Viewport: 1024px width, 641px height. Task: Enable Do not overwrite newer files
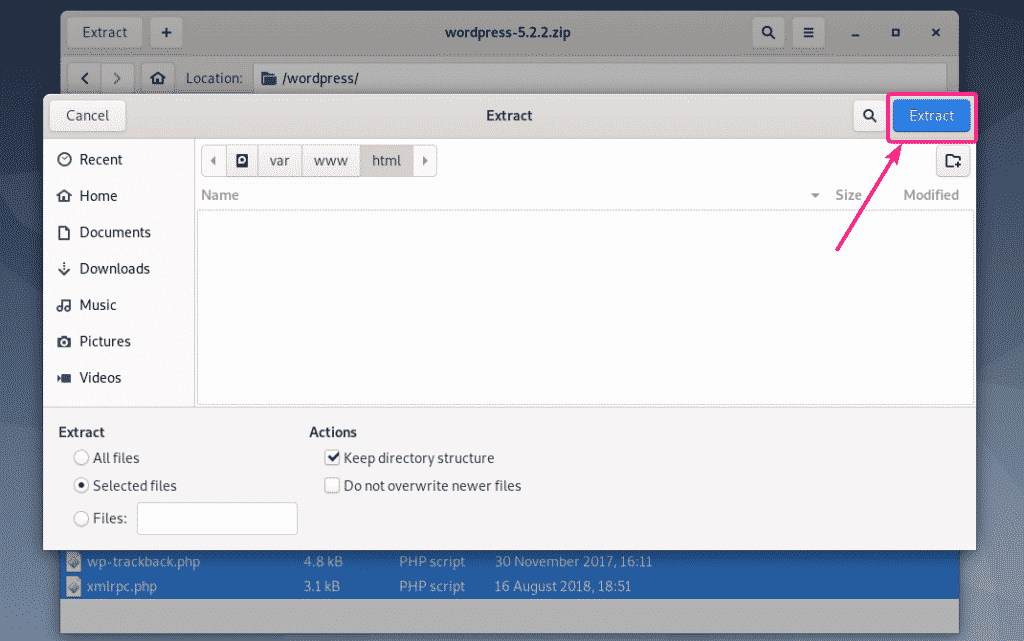click(x=332, y=486)
